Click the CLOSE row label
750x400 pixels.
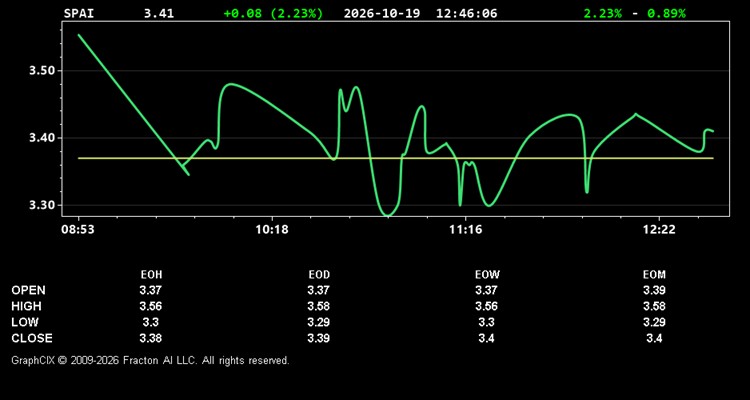32,338
